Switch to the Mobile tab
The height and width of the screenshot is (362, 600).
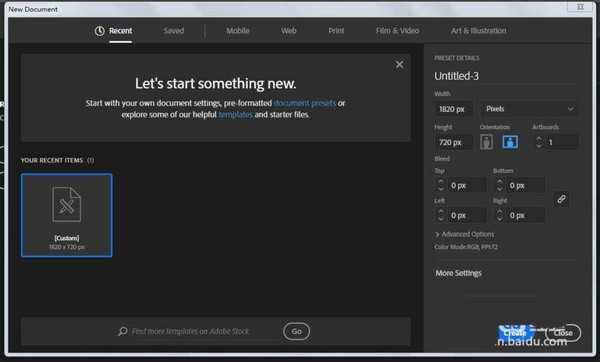238,31
